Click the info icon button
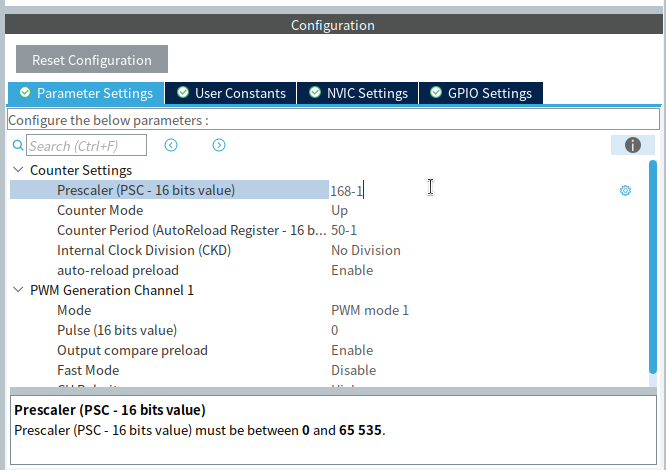Screen dimensions: 666x470 (x=632, y=145)
